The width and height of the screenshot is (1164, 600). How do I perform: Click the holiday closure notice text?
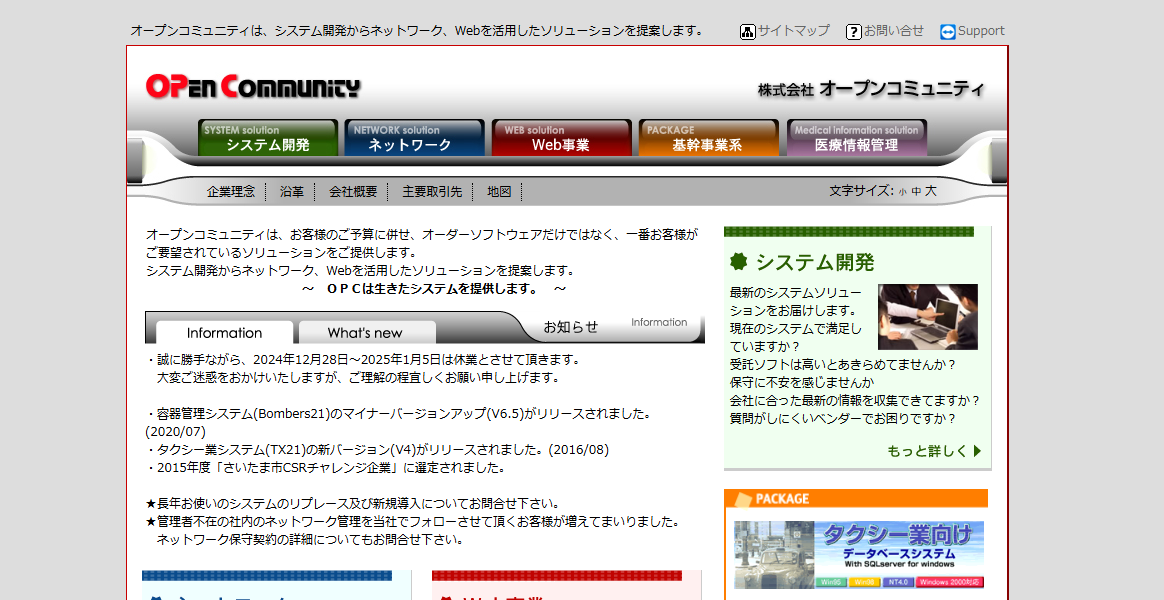[362, 368]
